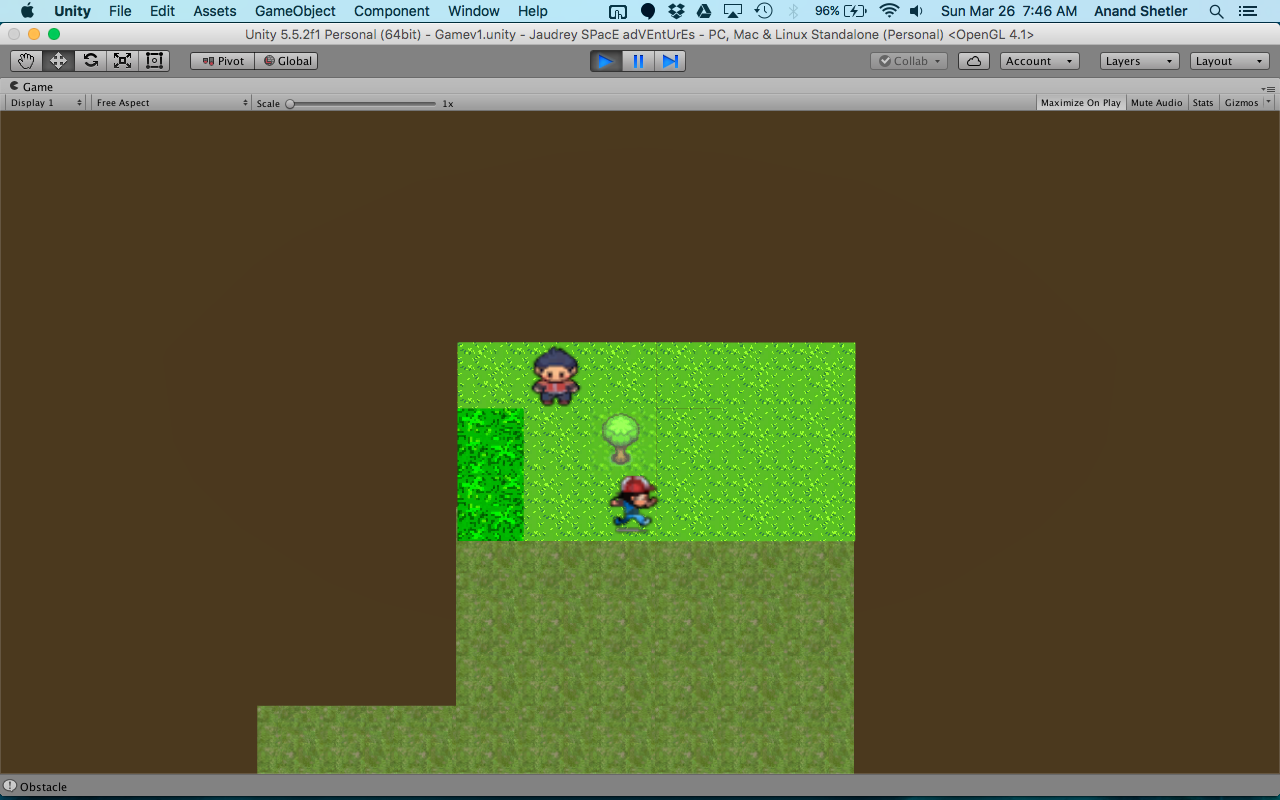Click the battery status indicator
This screenshot has width=1280, height=800.
(x=841, y=11)
